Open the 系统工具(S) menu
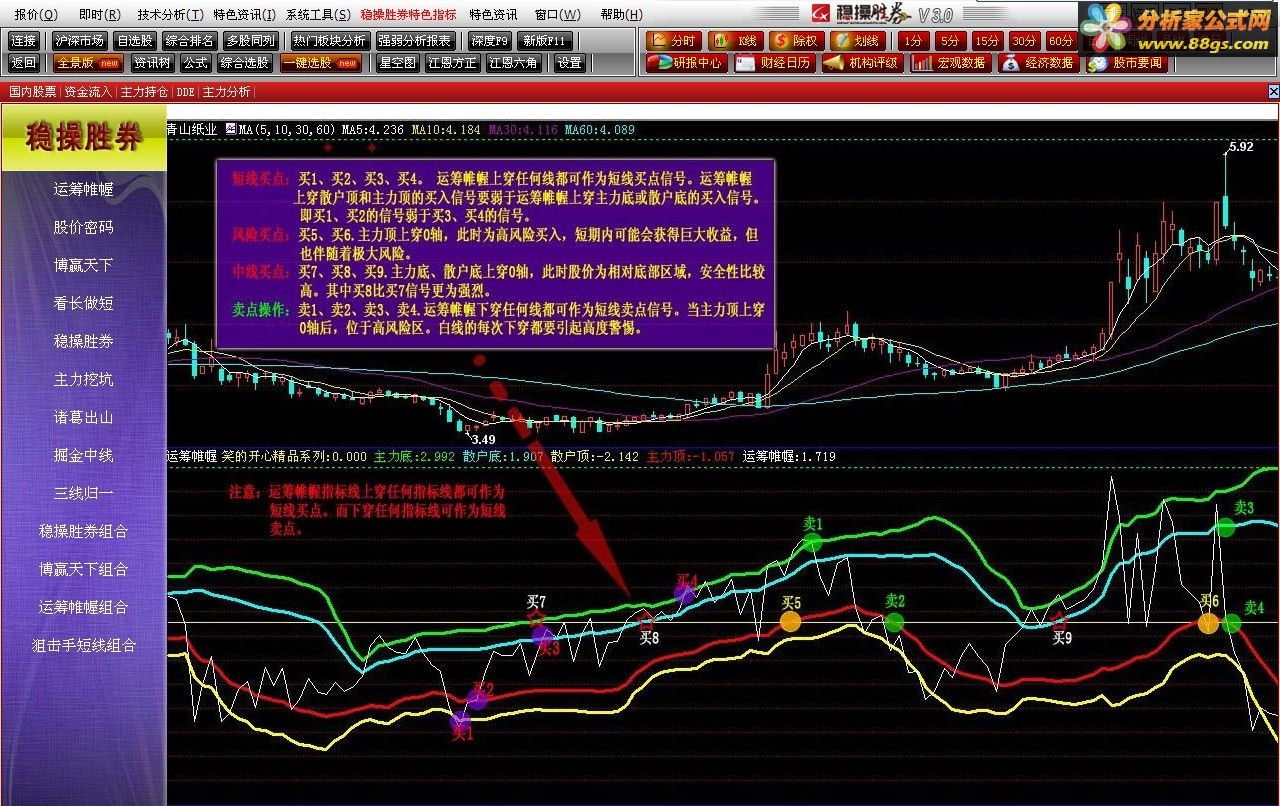Viewport: 1280px width, 806px height. pyautogui.click(x=318, y=14)
